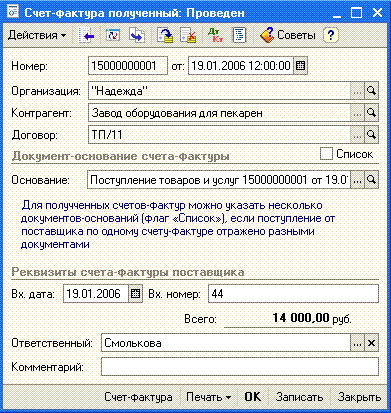Click the Организация field "Надежда"

click(x=219, y=91)
